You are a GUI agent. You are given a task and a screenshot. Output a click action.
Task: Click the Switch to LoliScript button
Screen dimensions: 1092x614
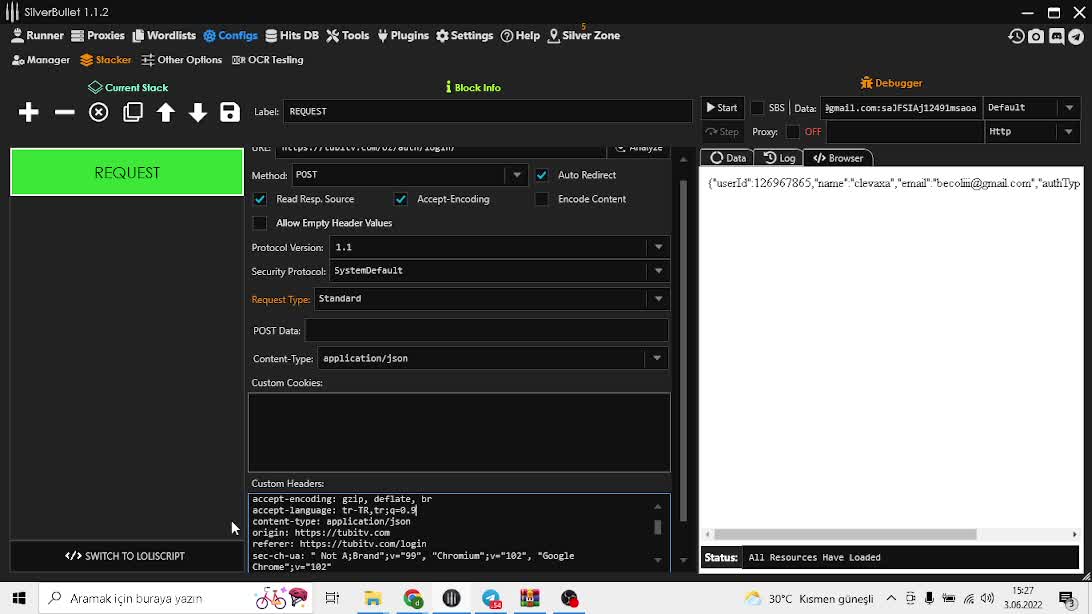(126, 555)
